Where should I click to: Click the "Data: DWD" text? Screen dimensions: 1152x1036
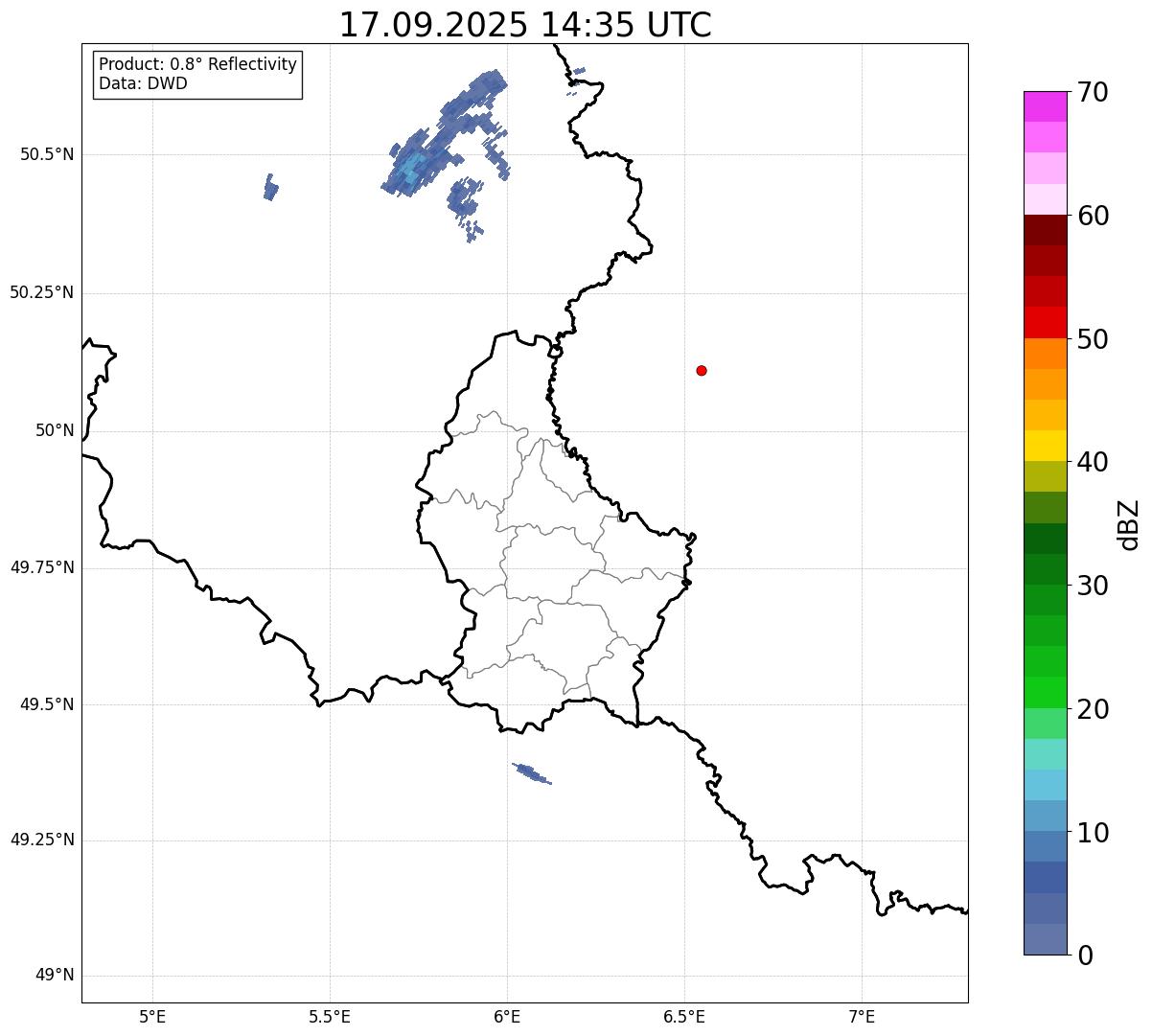(x=143, y=83)
